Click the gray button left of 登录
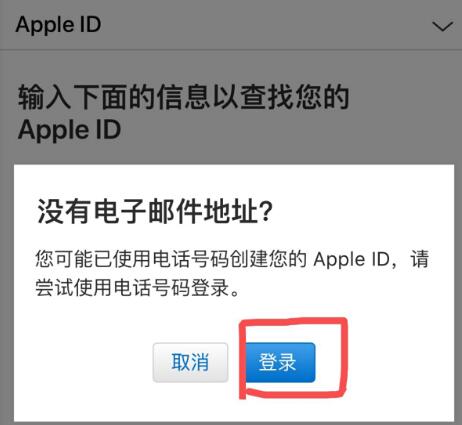The width and height of the screenshot is (462, 425). point(190,362)
